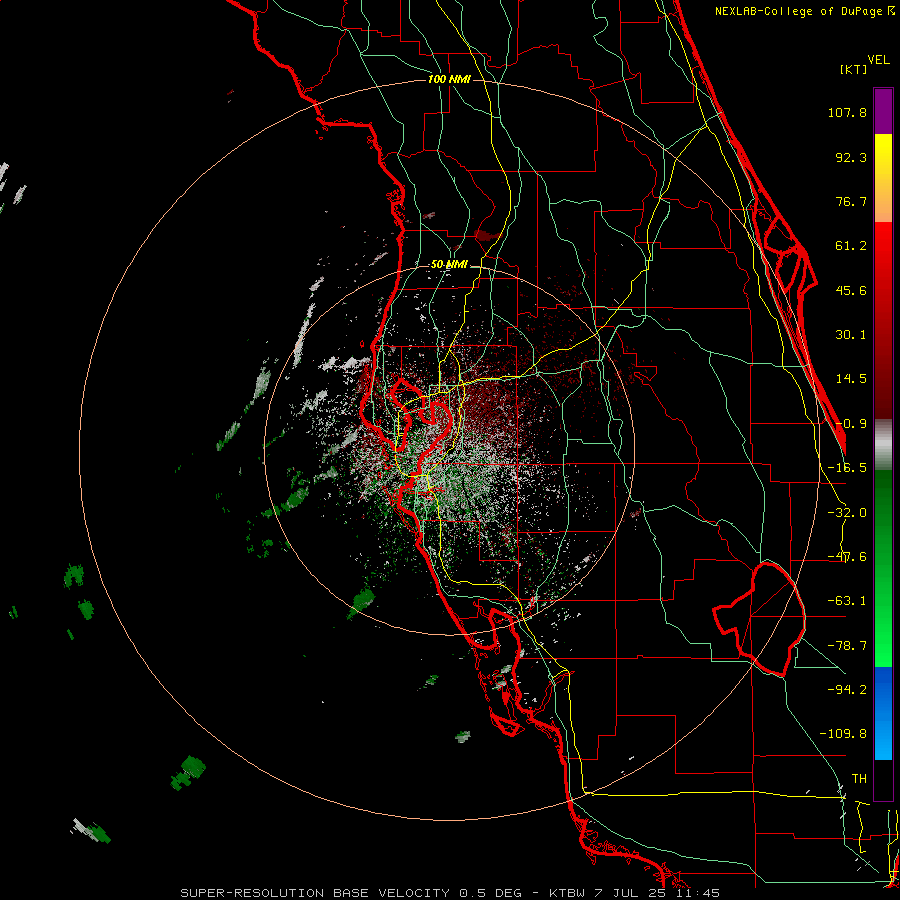Select the -32.0 legend value
The image size is (900, 900).
point(847,513)
